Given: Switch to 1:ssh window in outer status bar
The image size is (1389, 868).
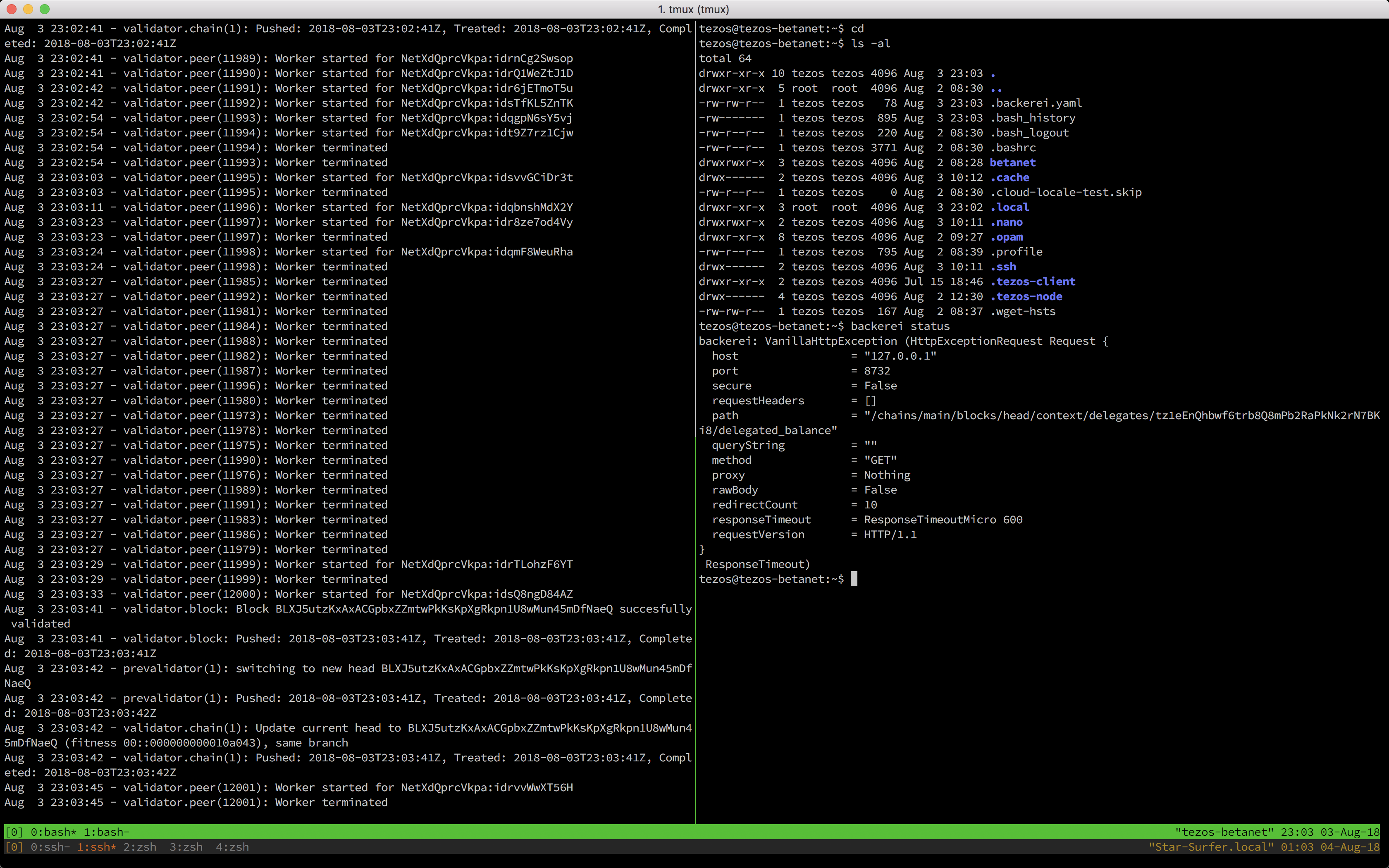Looking at the screenshot, I should pyautogui.click(x=96, y=847).
